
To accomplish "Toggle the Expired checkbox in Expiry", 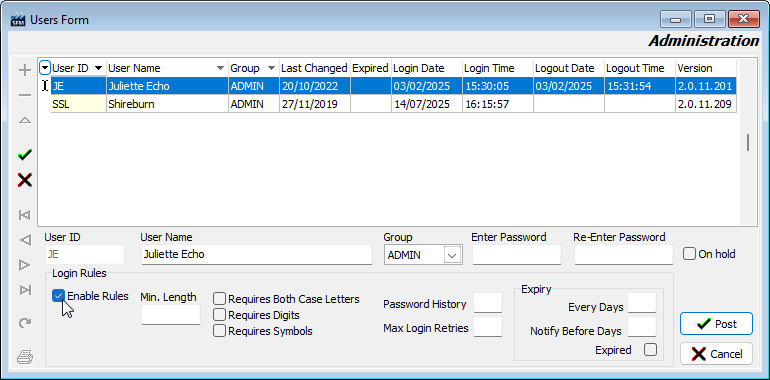I will [x=650, y=350].
